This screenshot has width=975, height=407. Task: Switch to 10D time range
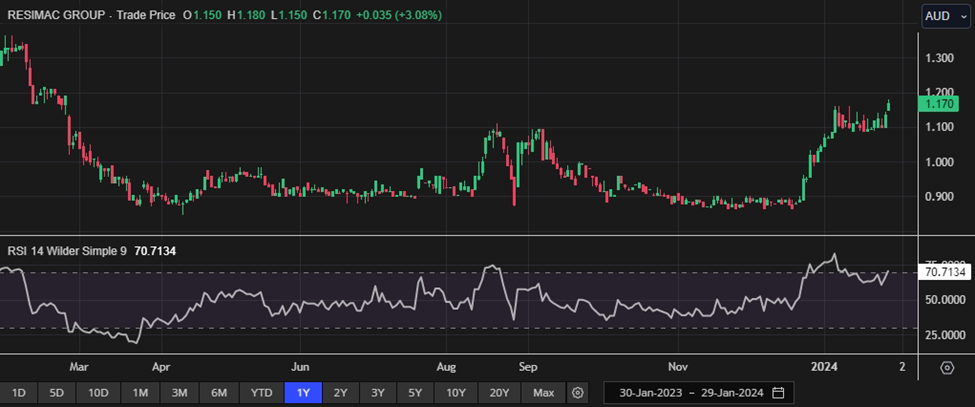point(98,391)
